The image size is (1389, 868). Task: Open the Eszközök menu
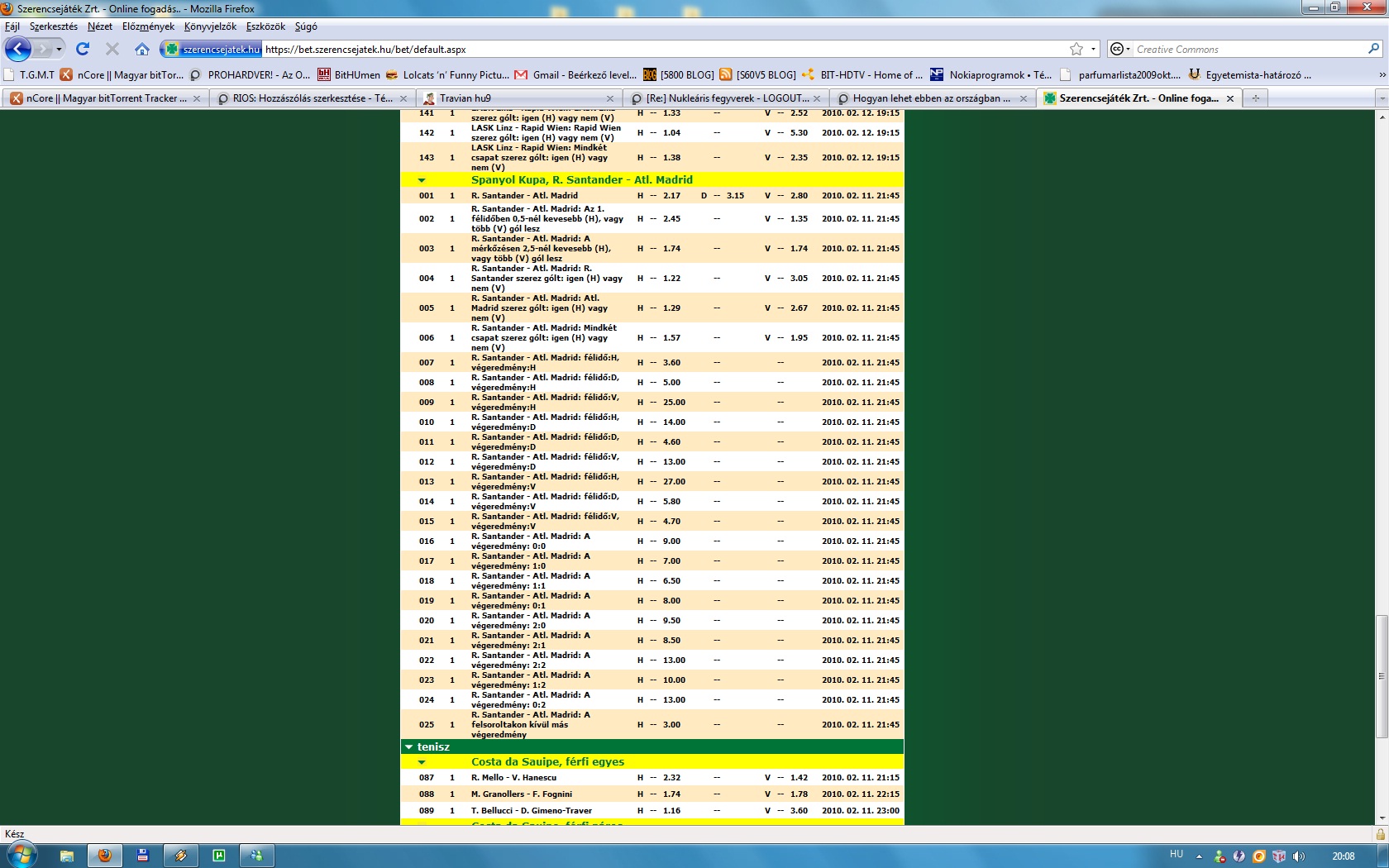click(x=265, y=26)
